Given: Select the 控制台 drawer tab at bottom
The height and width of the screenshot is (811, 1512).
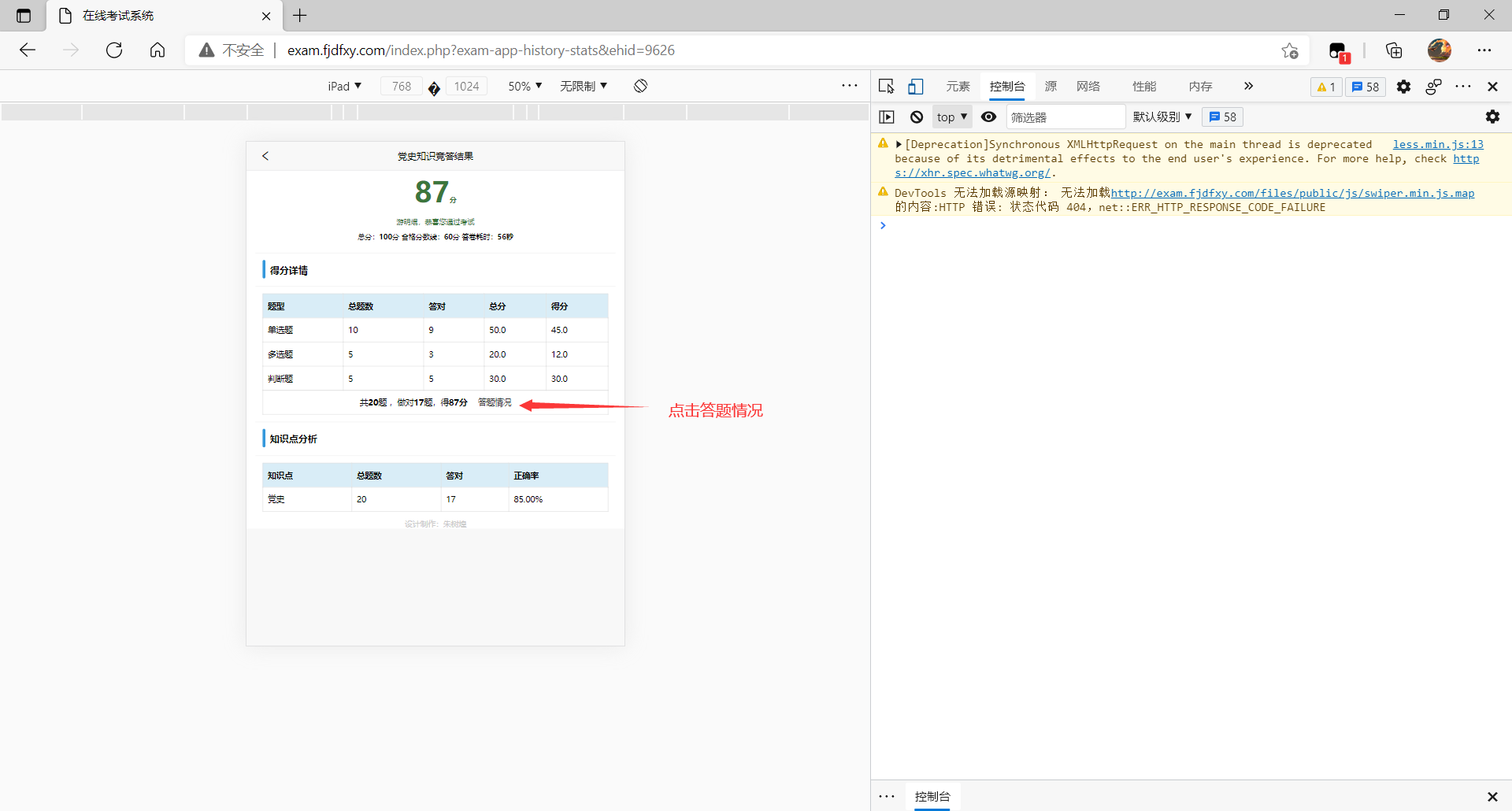Looking at the screenshot, I should [x=932, y=797].
